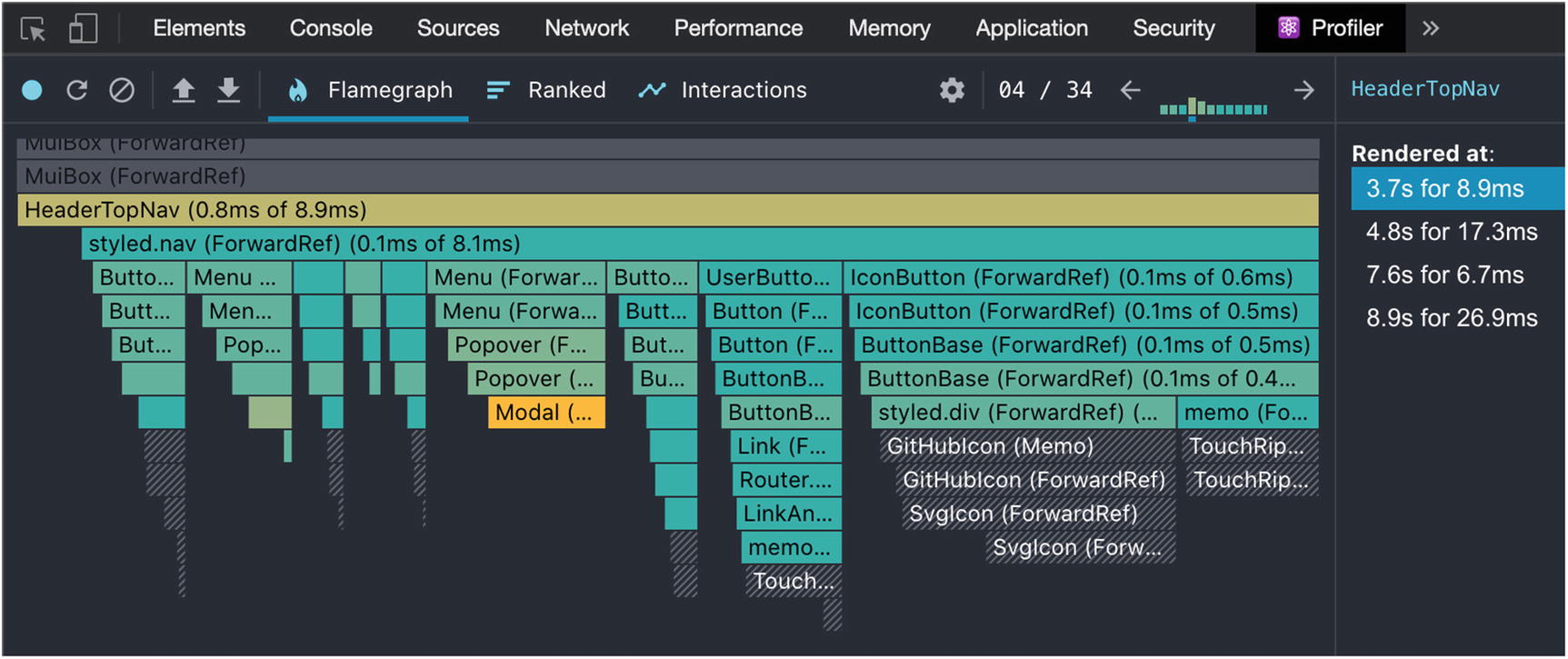Click reload and start profiling icon
The height and width of the screenshot is (659, 1568).
(77, 90)
